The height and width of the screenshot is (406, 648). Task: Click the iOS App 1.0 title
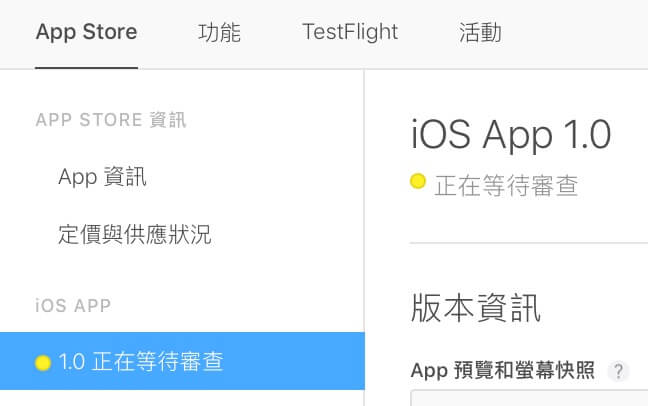point(511,134)
